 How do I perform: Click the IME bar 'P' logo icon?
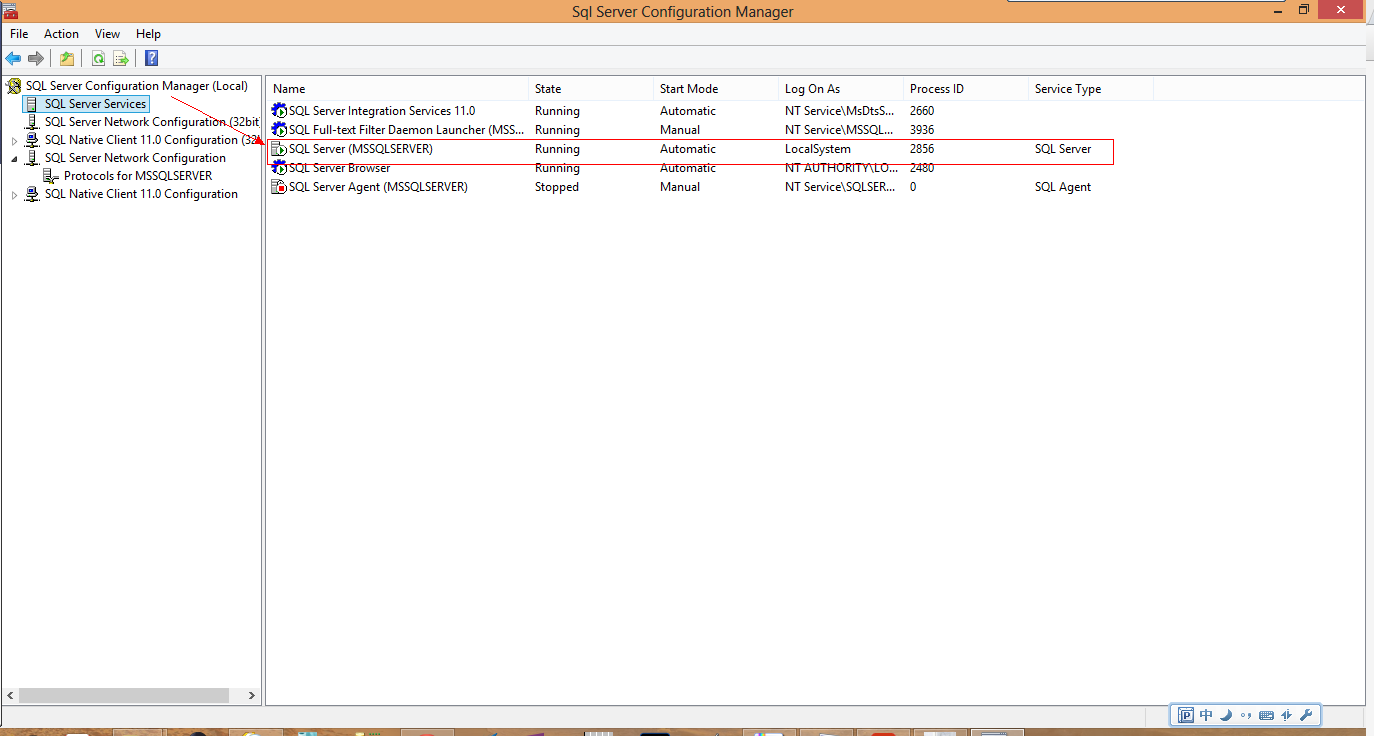tap(1186, 715)
